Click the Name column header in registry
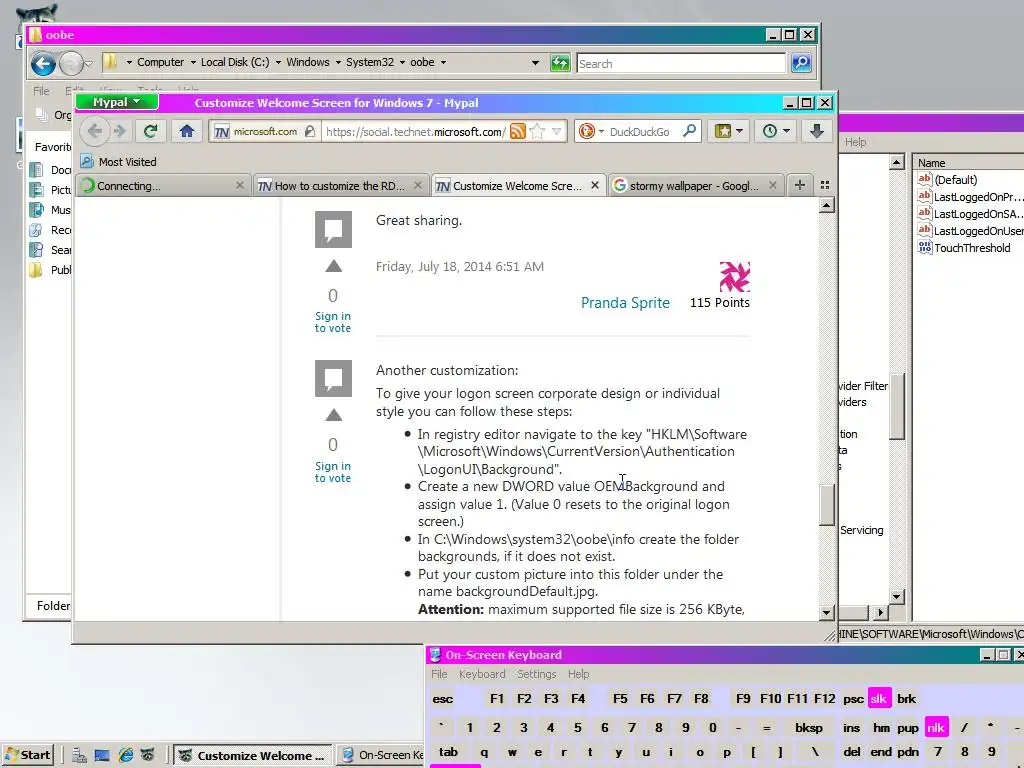The width and height of the screenshot is (1024, 768). click(969, 163)
